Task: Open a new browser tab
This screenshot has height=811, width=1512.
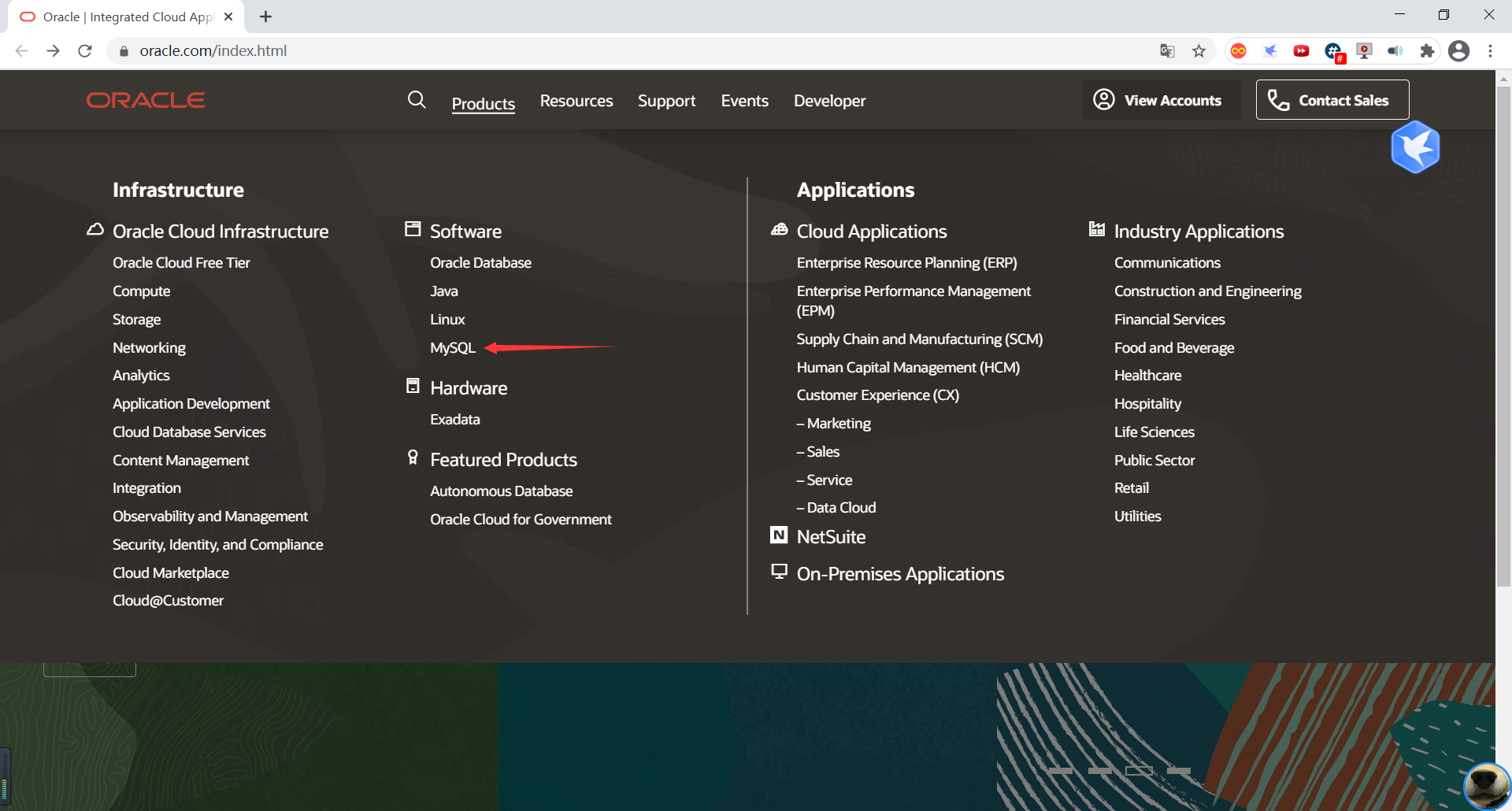Action: 265,17
